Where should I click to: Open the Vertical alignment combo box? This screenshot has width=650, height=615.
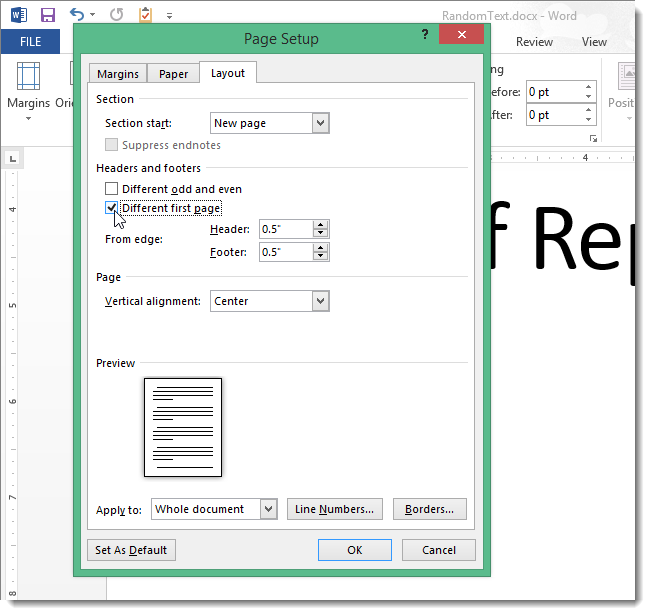tap(269, 301)
